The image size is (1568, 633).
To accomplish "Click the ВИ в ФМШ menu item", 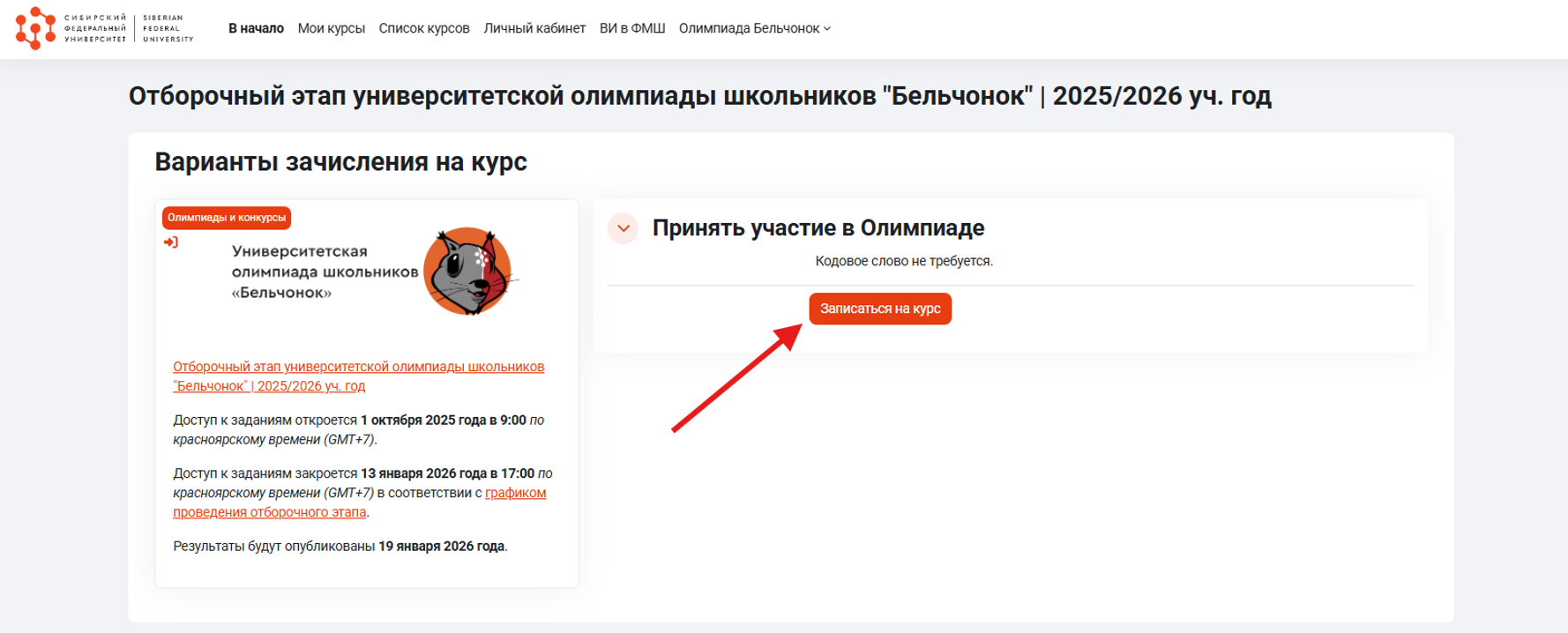I will 632,28.
